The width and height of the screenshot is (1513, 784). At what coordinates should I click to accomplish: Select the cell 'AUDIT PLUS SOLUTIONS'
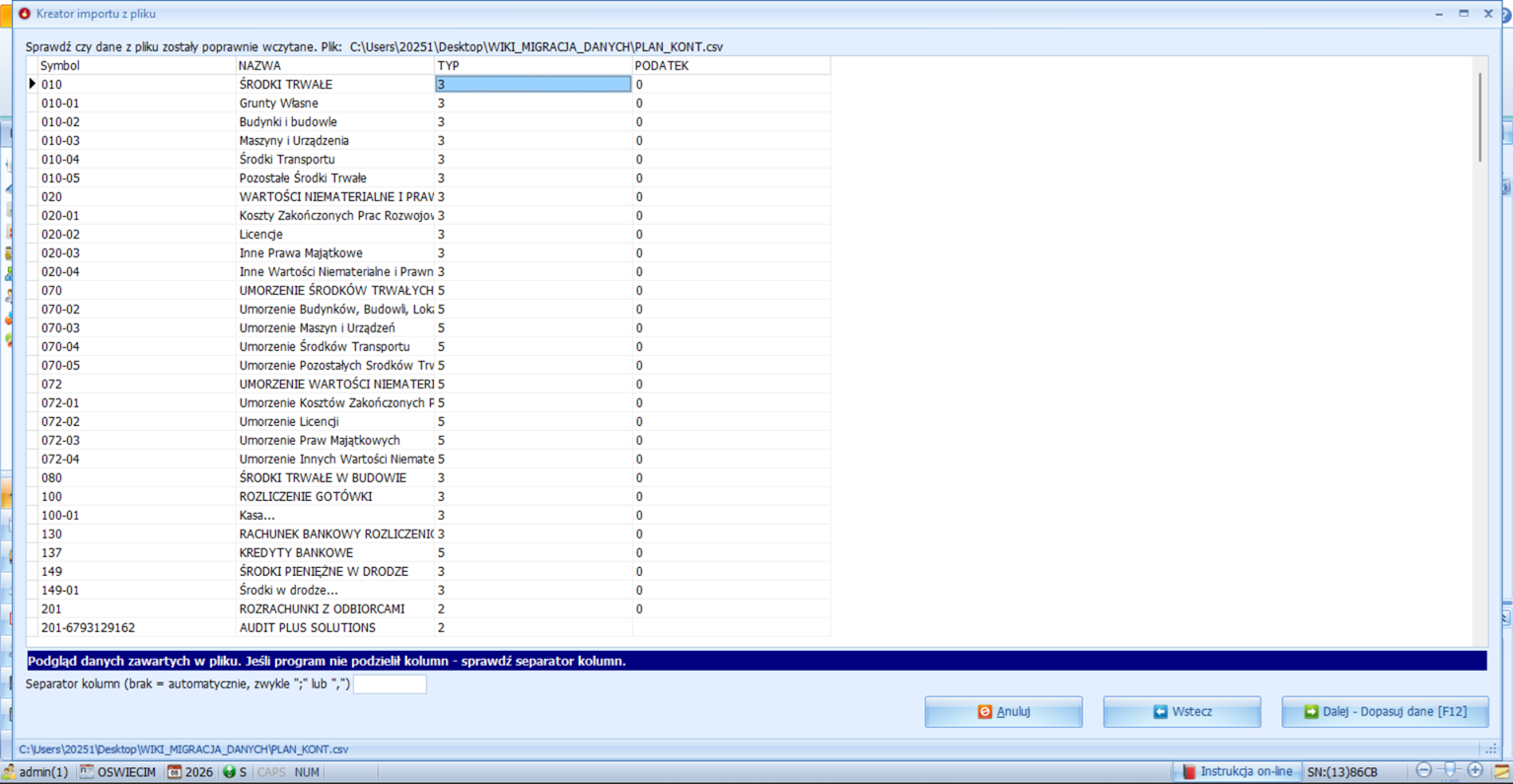coord(334,627)
